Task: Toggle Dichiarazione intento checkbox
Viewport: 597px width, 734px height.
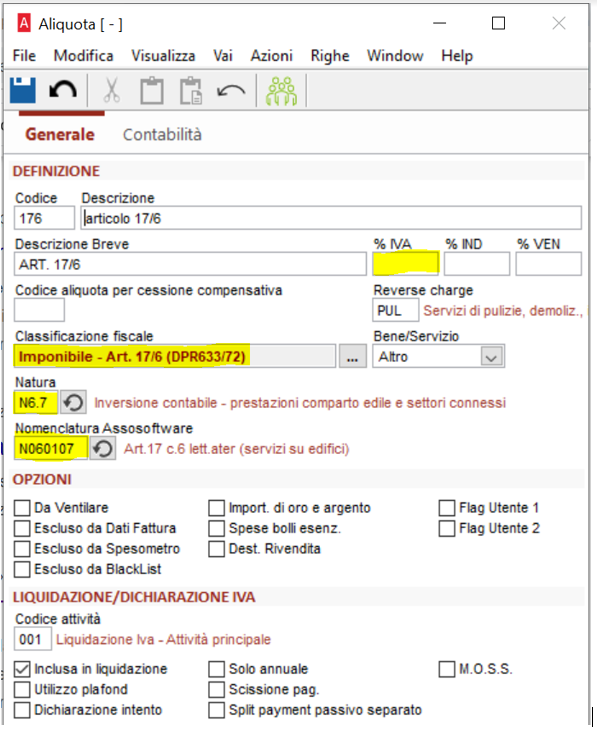Action: (x=22, y=710)
